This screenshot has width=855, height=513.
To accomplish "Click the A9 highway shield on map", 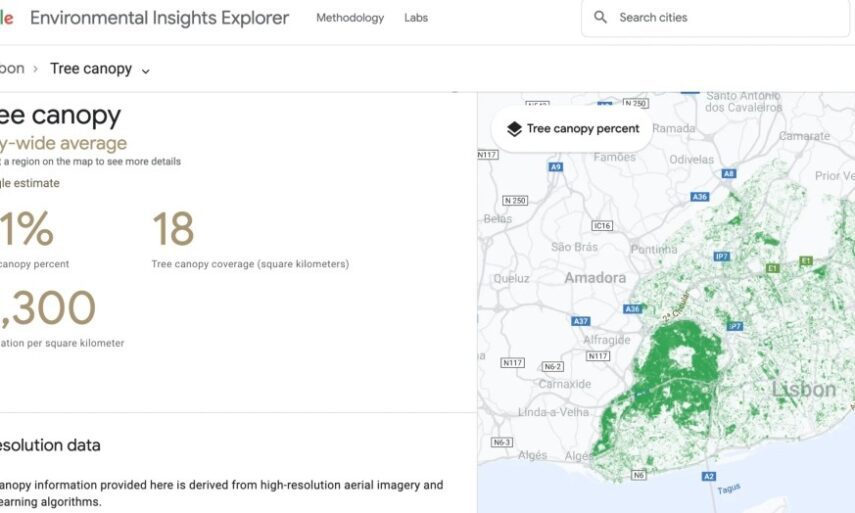I will [555, 167].
